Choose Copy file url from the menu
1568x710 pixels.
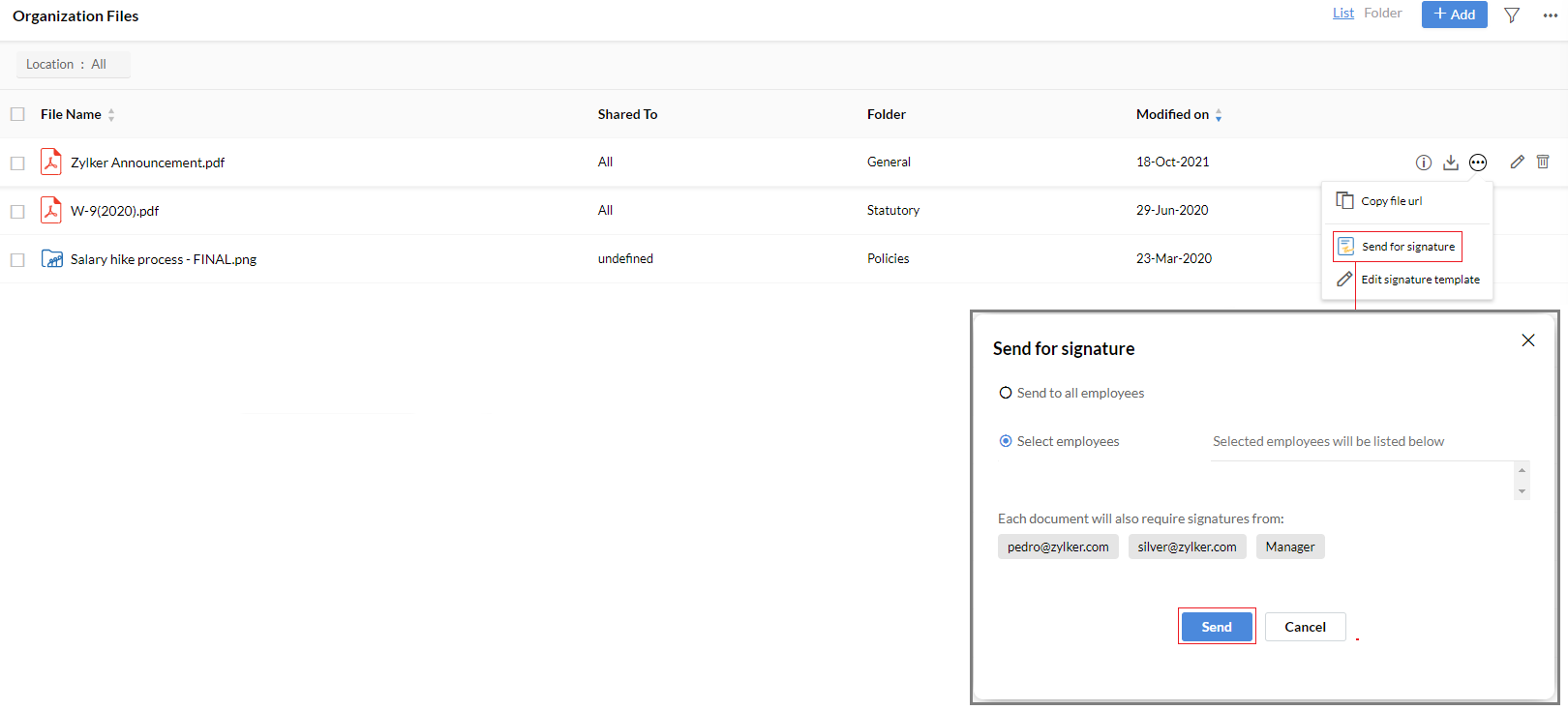point(1392,201)
